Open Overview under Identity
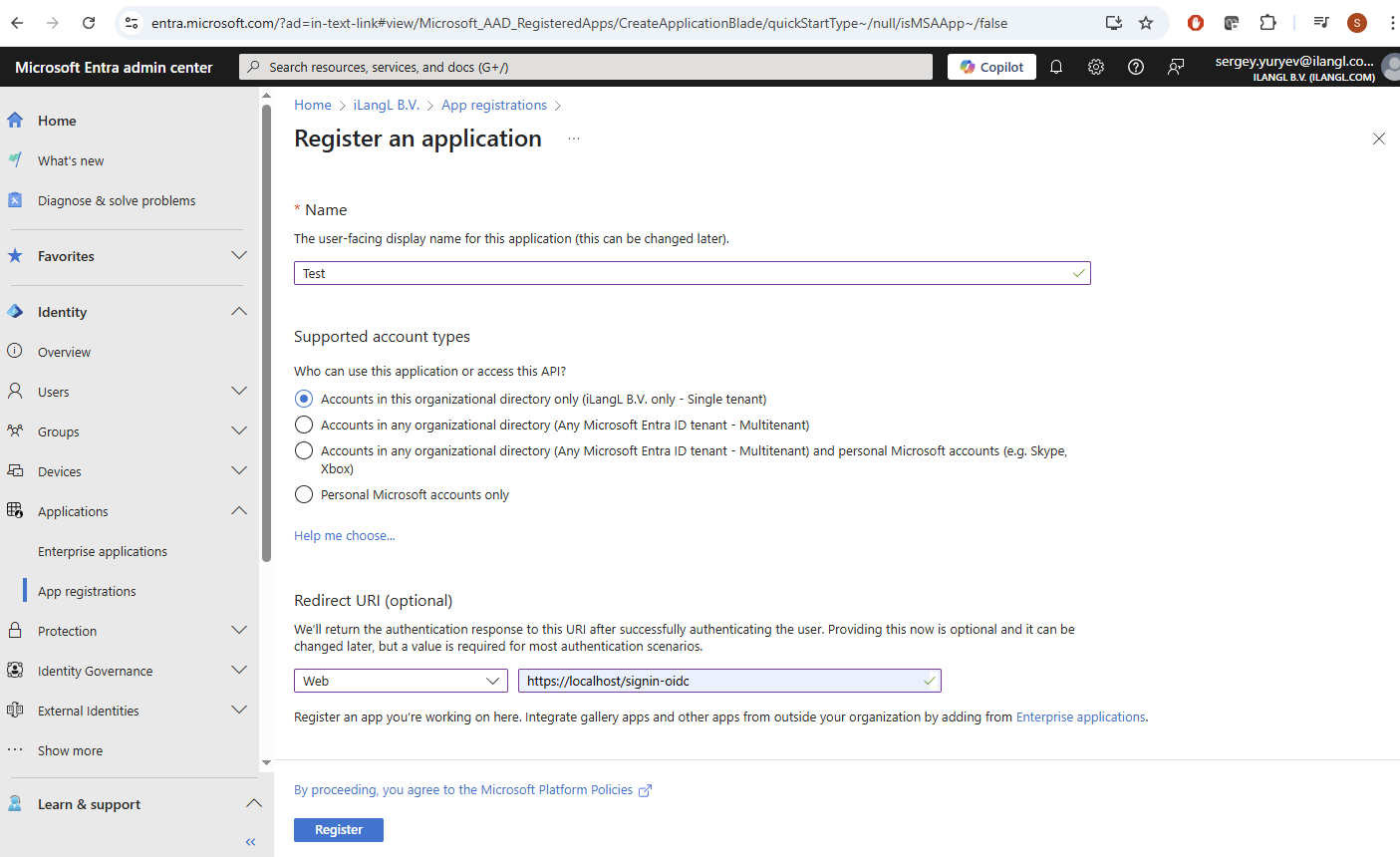Image resolution: width=1400 pixels, height=857 pixels. pyautogui.click(x=64, y=352)
